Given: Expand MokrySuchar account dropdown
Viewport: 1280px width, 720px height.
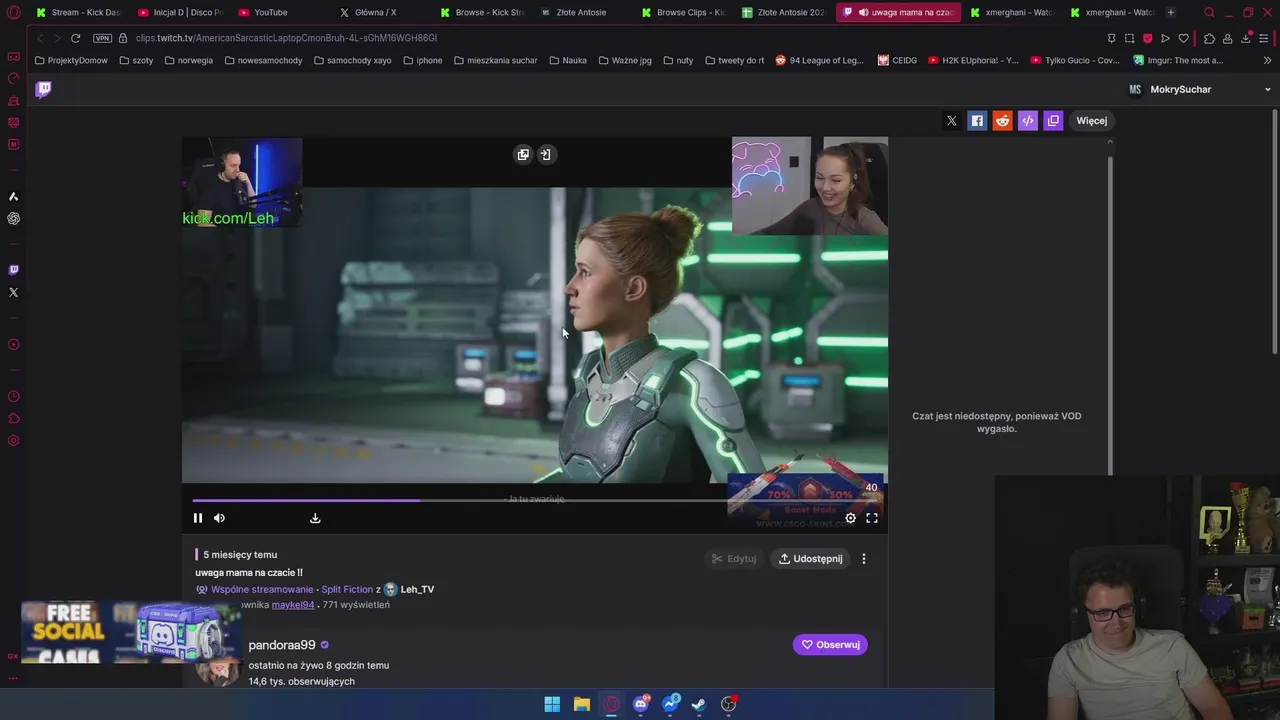Looking at the screenshot, I should click(x=1267, y=90).
